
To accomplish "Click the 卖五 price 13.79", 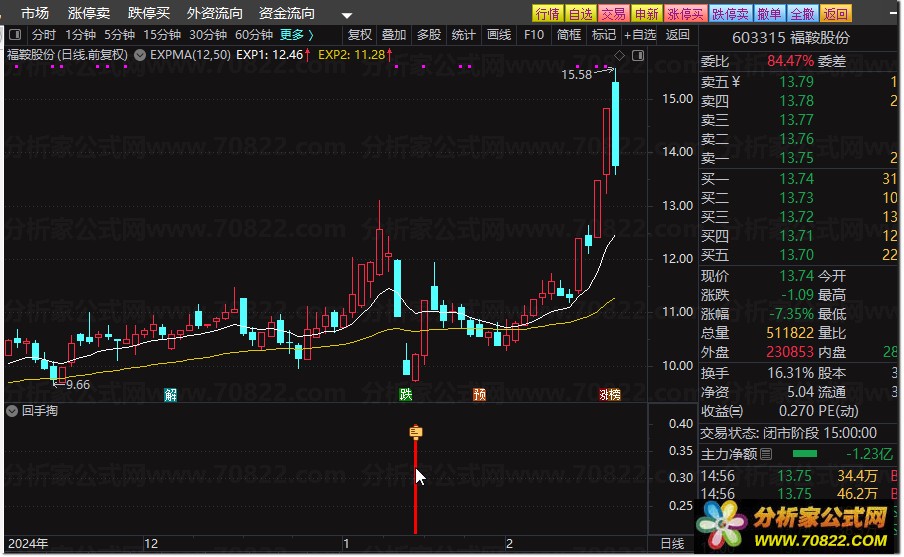I will [x=796, y=82].
